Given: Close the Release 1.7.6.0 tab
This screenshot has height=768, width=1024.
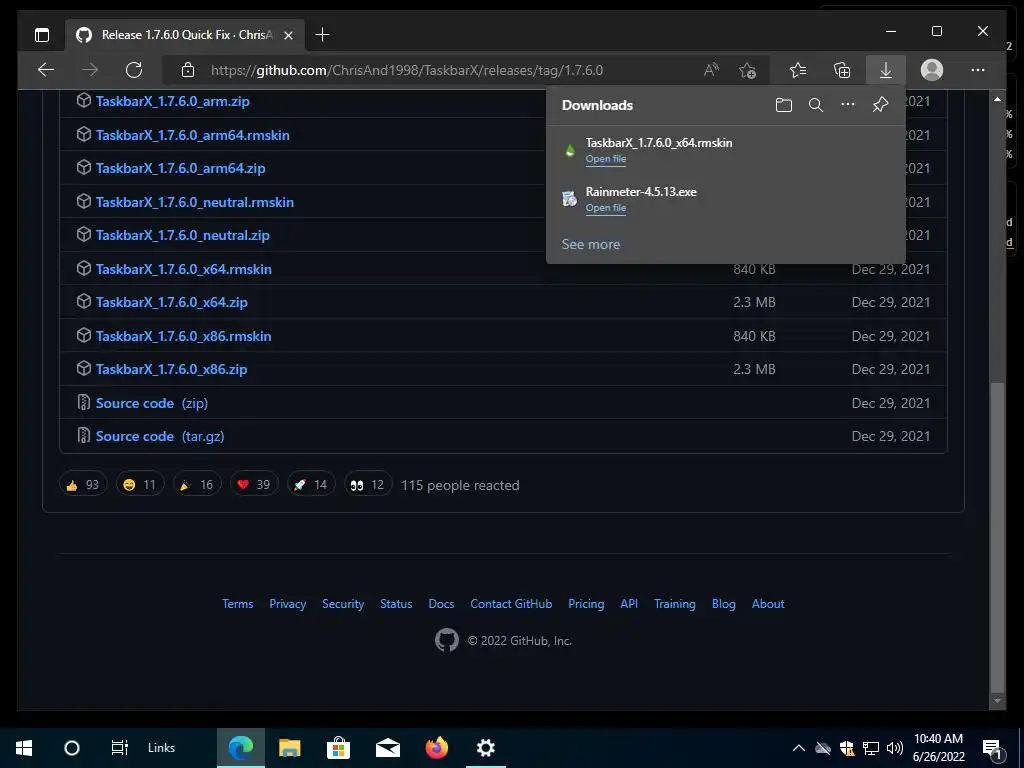Looking at the screenshot, I should tap(289, 35).
